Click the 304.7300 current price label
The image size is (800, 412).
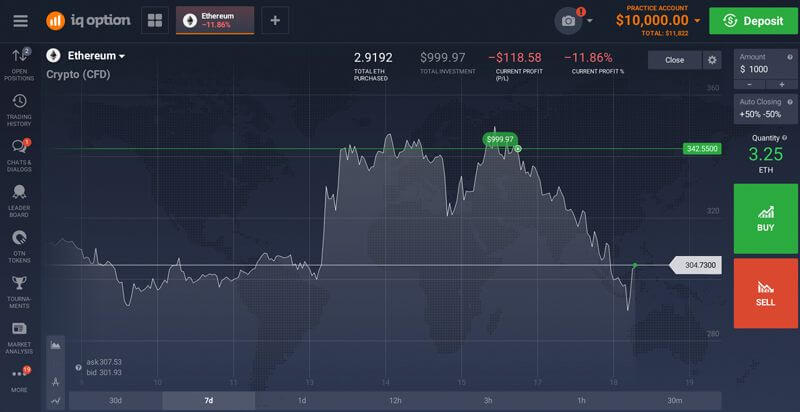coord(696,265)
